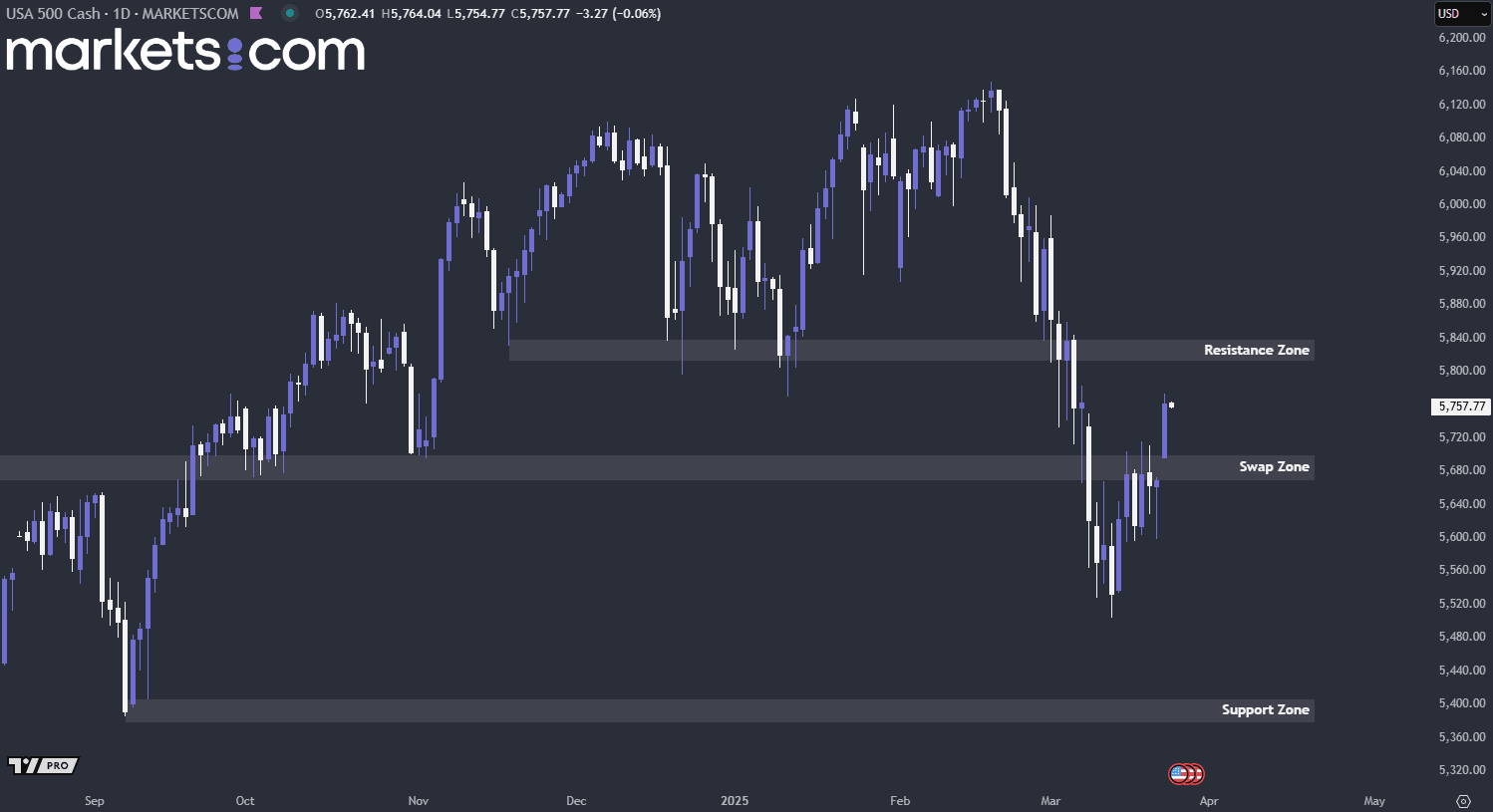
Task: Select the Swap Zone label
Action: (1274, 466)
